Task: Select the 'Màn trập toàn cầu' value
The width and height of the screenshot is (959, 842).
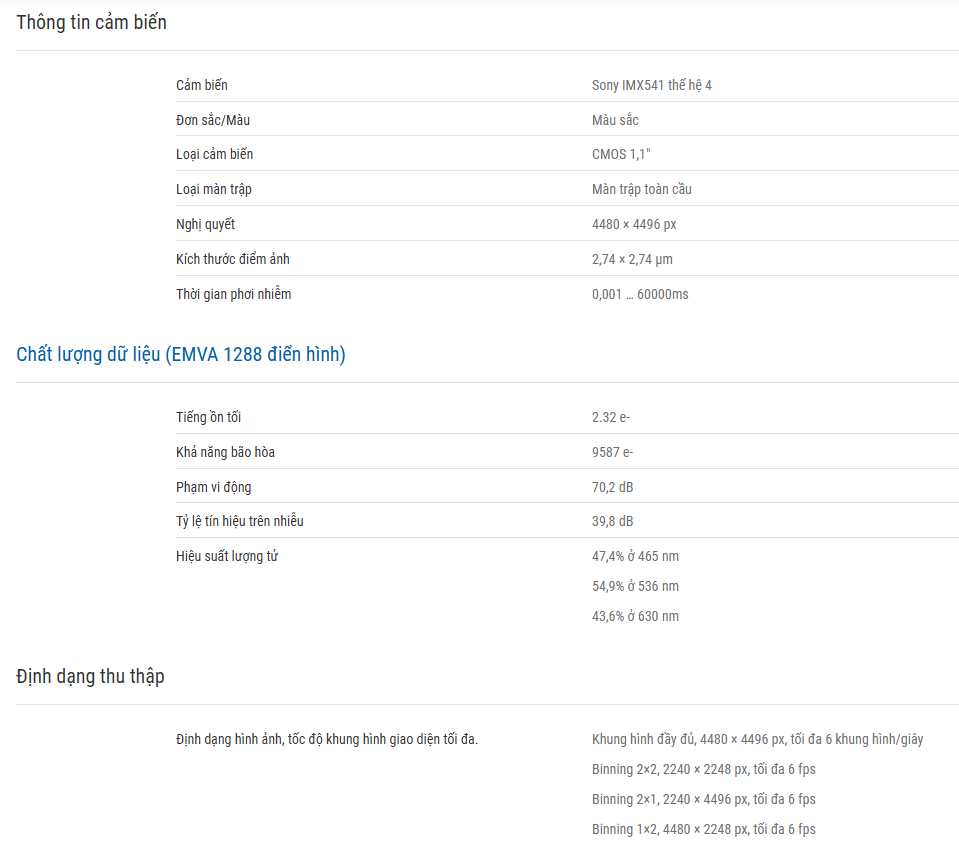Action: [x=642, y=189]
